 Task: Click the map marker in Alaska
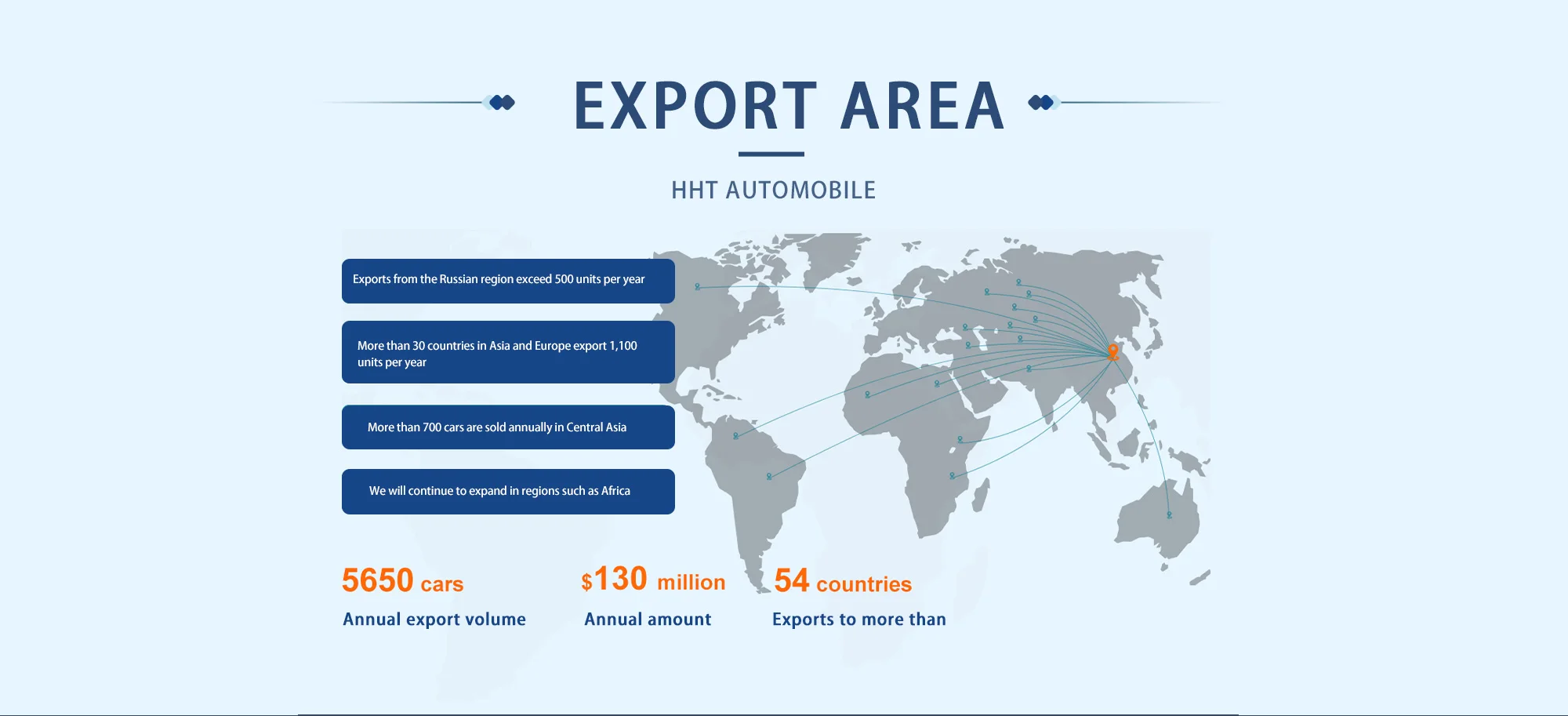[x=698, y=287]
